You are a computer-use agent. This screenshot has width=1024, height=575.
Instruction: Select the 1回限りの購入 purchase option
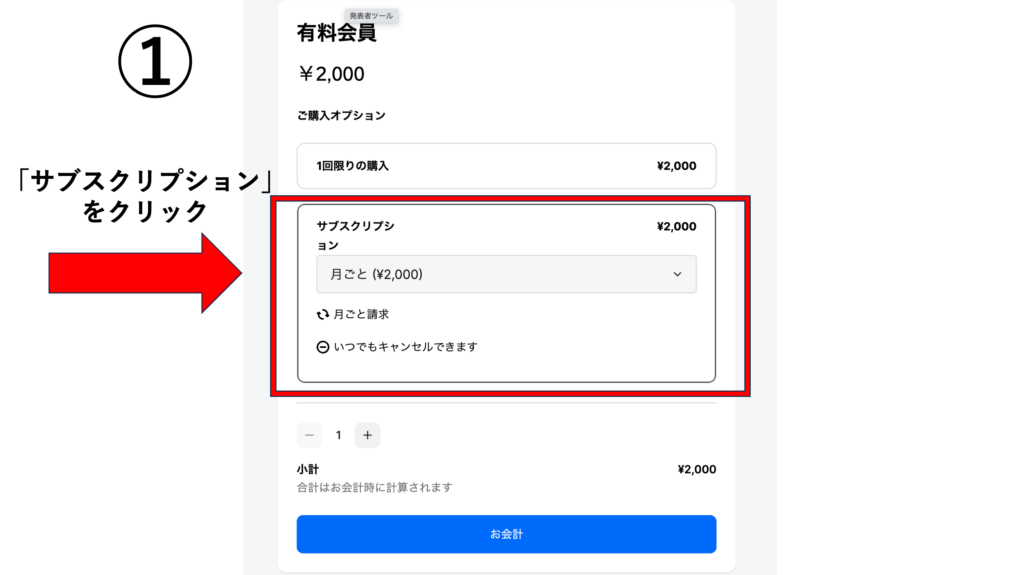(x=506, y=166)
